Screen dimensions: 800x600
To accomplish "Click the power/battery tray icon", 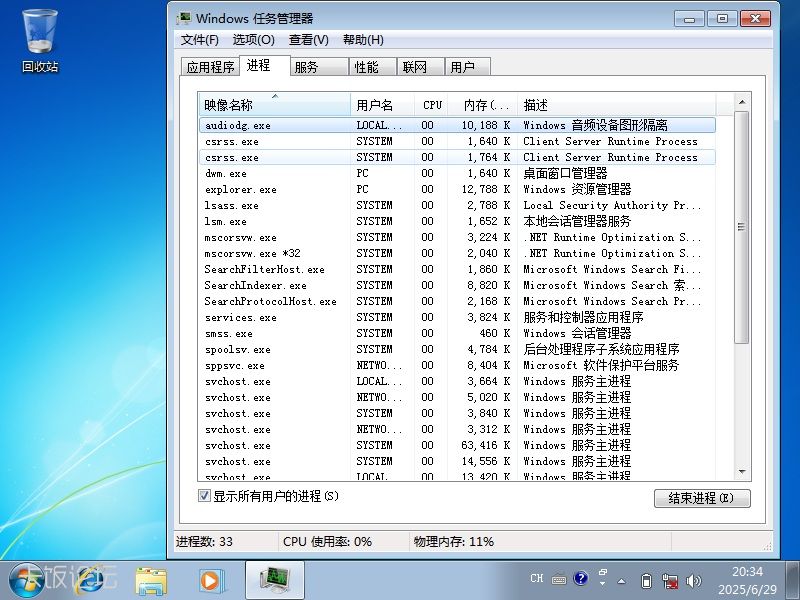I will pos(646,581).
